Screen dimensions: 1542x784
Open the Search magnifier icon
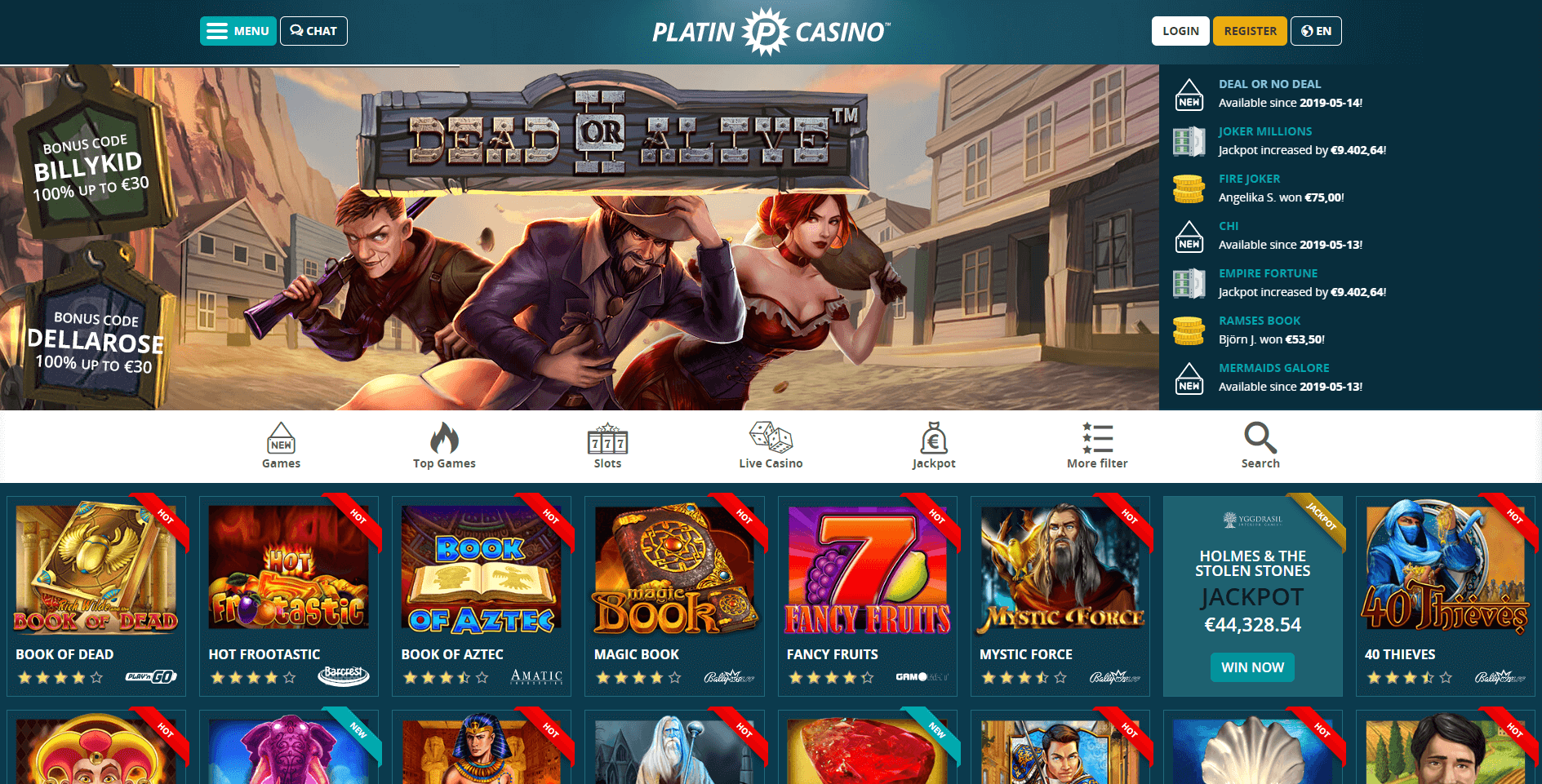click(x=1260, y=438)
